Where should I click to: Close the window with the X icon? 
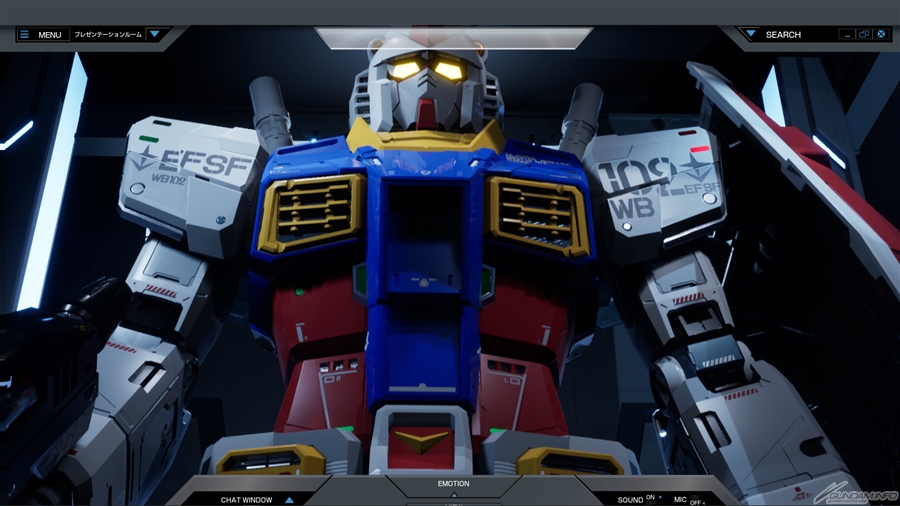point(882,34)
